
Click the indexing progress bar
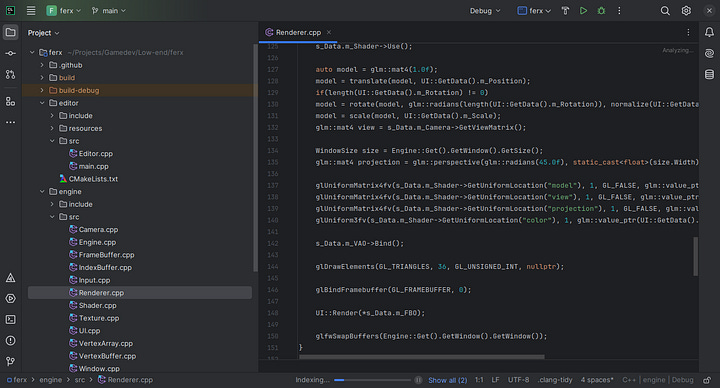pyautogui.click(x=372, y=380)
